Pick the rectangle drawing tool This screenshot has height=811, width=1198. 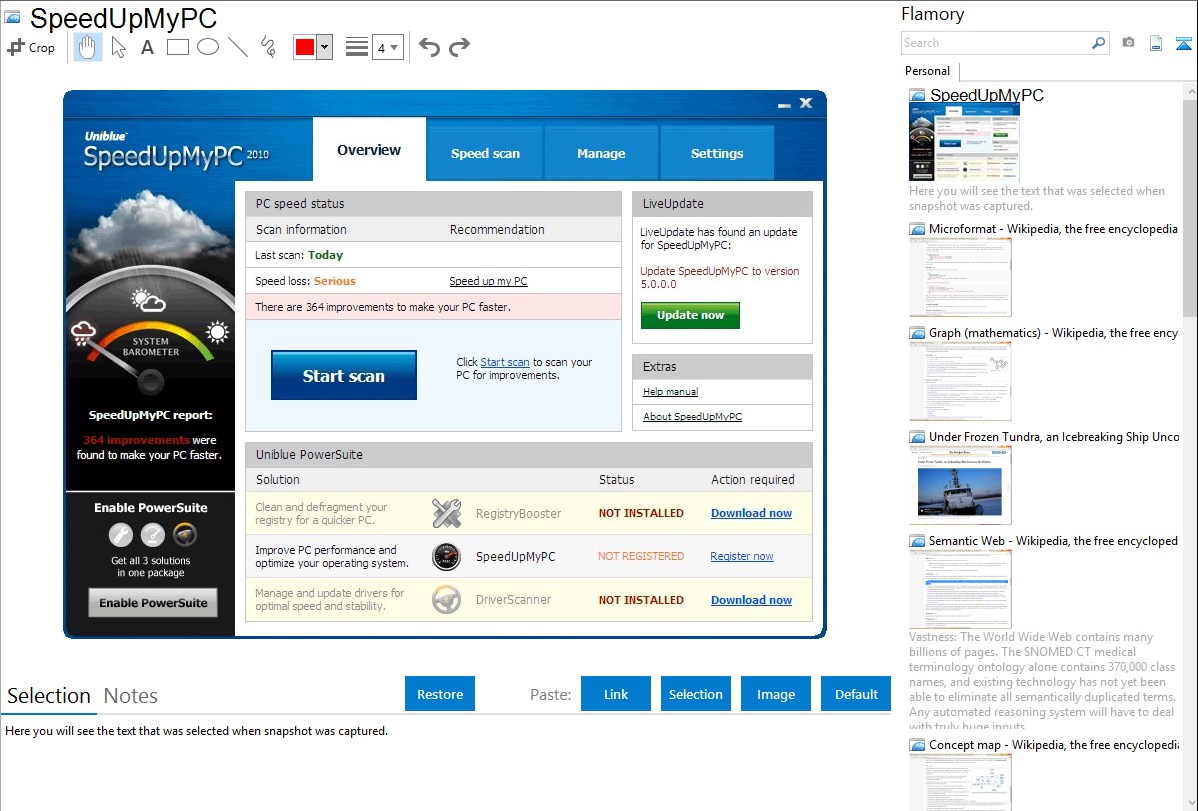point(177,47)
